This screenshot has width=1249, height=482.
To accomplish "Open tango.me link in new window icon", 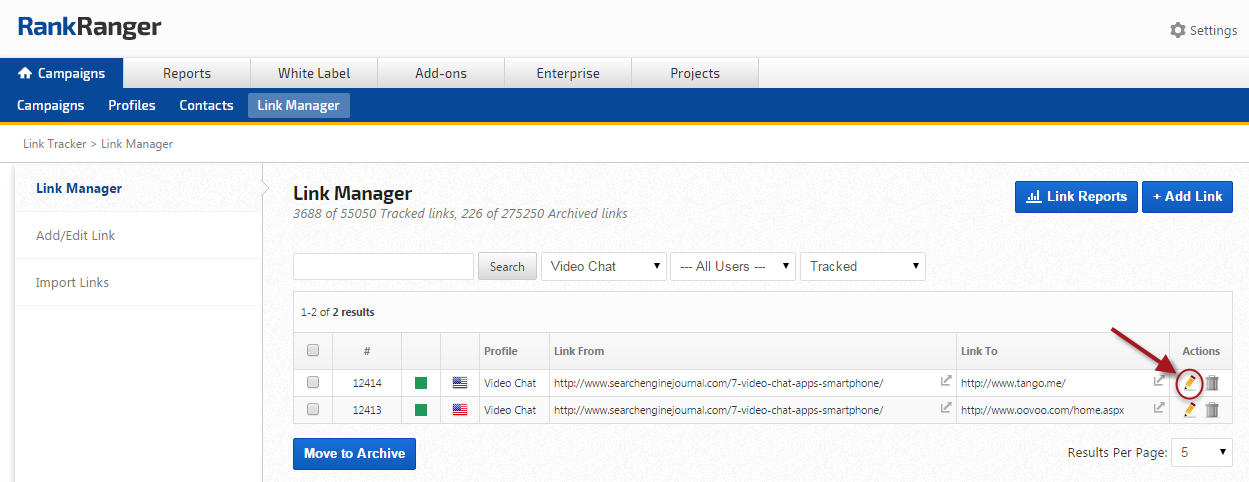I will point(1159,381).
